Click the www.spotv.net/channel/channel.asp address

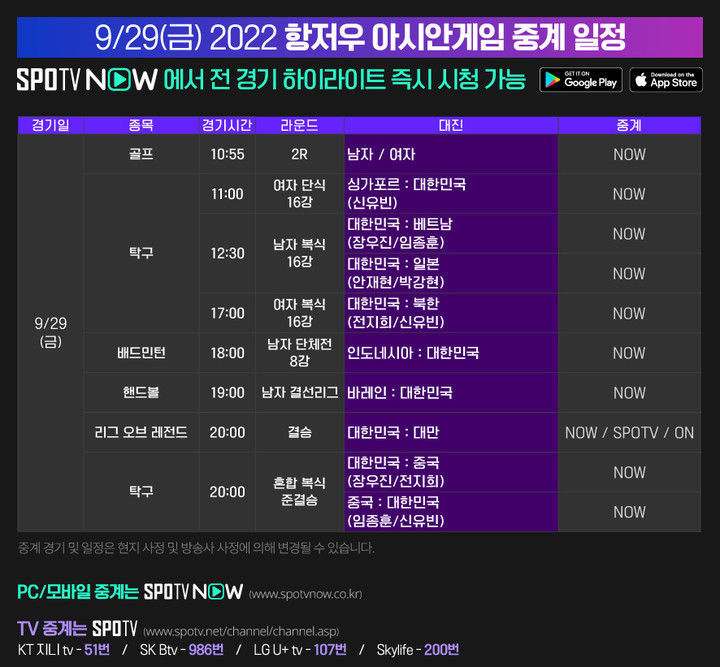click(241, 632)
